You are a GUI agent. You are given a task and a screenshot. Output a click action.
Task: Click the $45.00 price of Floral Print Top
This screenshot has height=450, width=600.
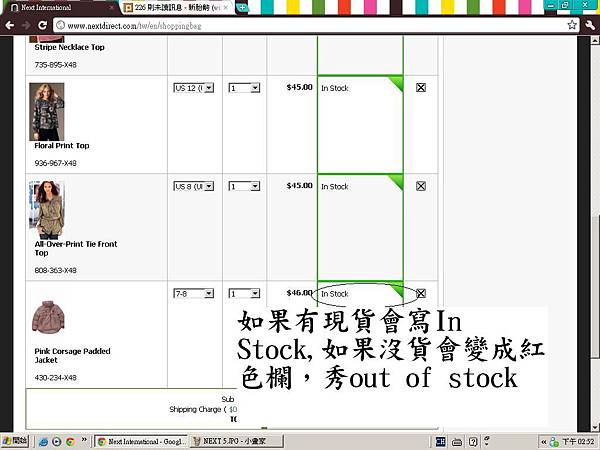tap(299, 87)
